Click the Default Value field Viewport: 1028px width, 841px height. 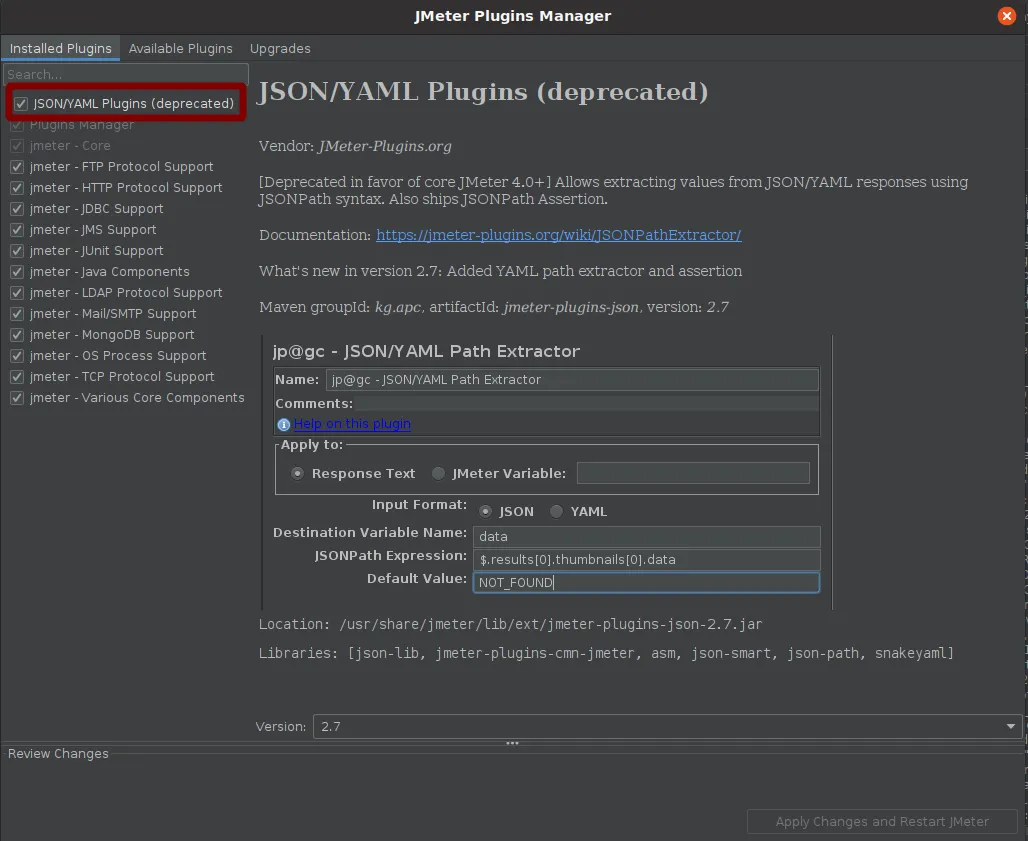(646, 582)
